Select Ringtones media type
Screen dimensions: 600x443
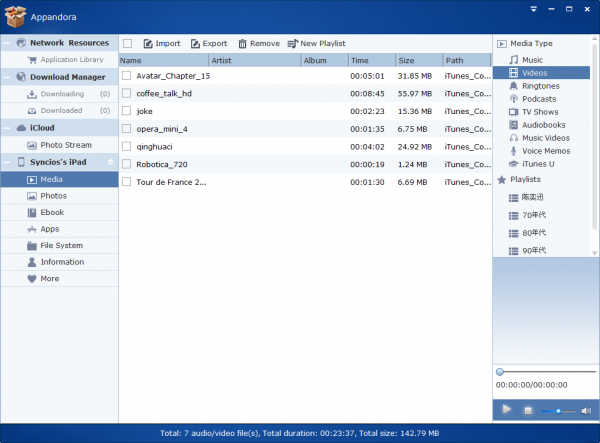pyautogui.click(x=540, y=86)
